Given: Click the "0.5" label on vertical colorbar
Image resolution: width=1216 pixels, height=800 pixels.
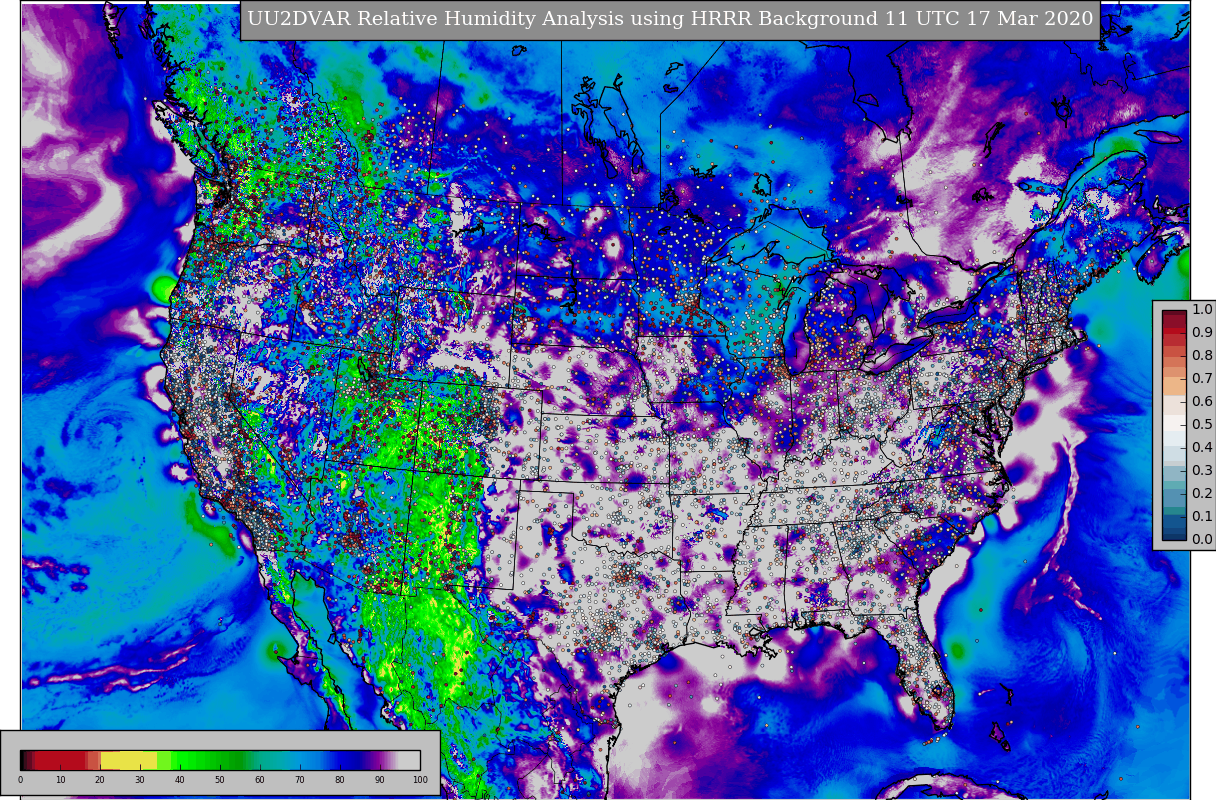Looking at the screenshot, I should point(1202,424).
